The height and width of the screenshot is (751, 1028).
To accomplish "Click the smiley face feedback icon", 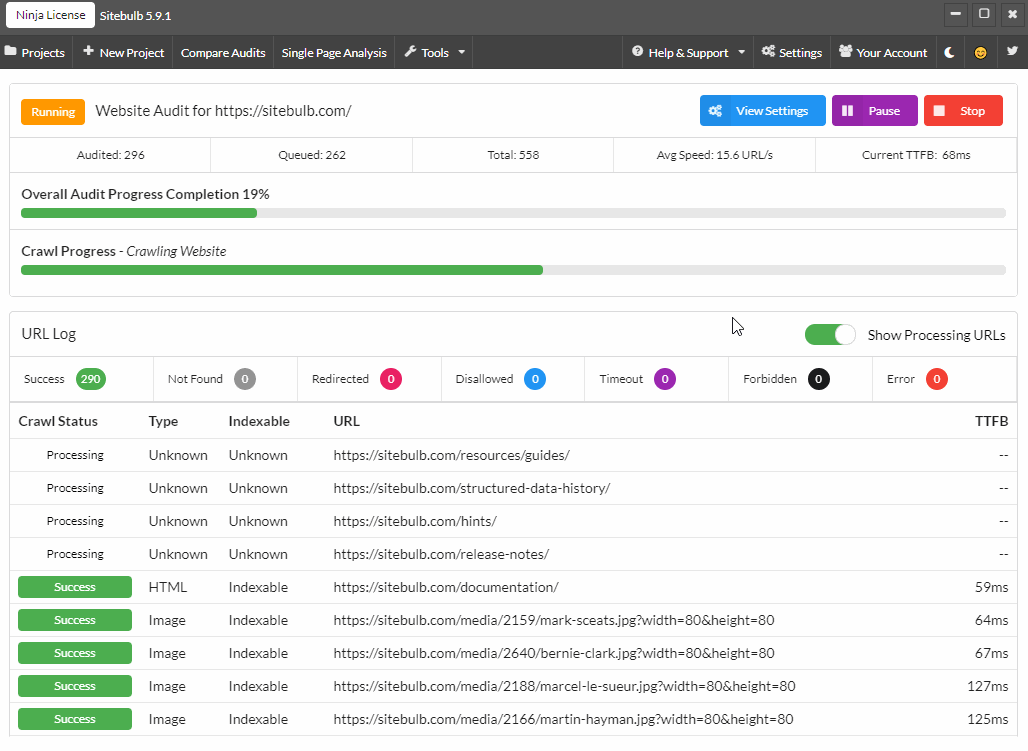I will coord(980,52).
